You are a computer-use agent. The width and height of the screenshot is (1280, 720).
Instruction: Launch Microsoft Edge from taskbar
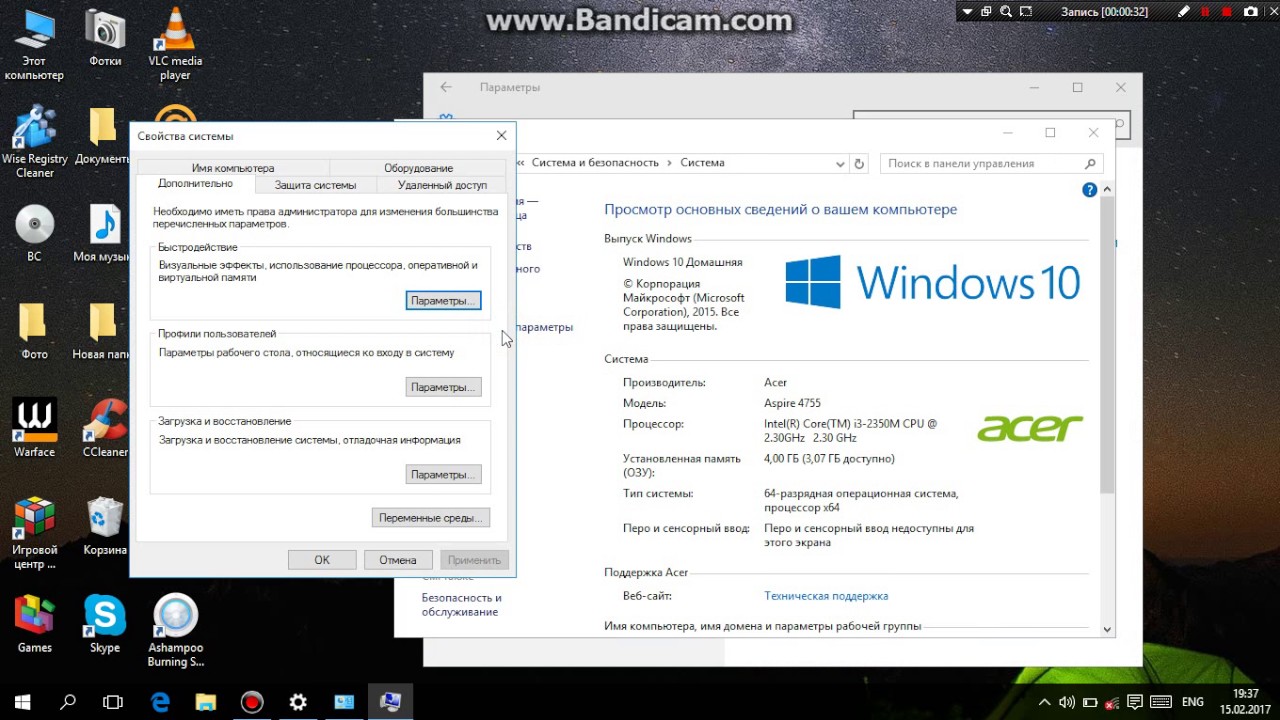(x=160, y=702)
